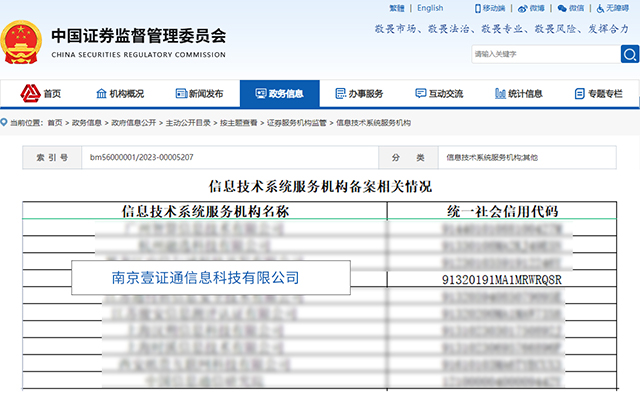Image resolution: width=640 pixels, height=406 pixels.
Task: Click the 信息技术系统服务机构名称 column header
Action: pos(205,211)
